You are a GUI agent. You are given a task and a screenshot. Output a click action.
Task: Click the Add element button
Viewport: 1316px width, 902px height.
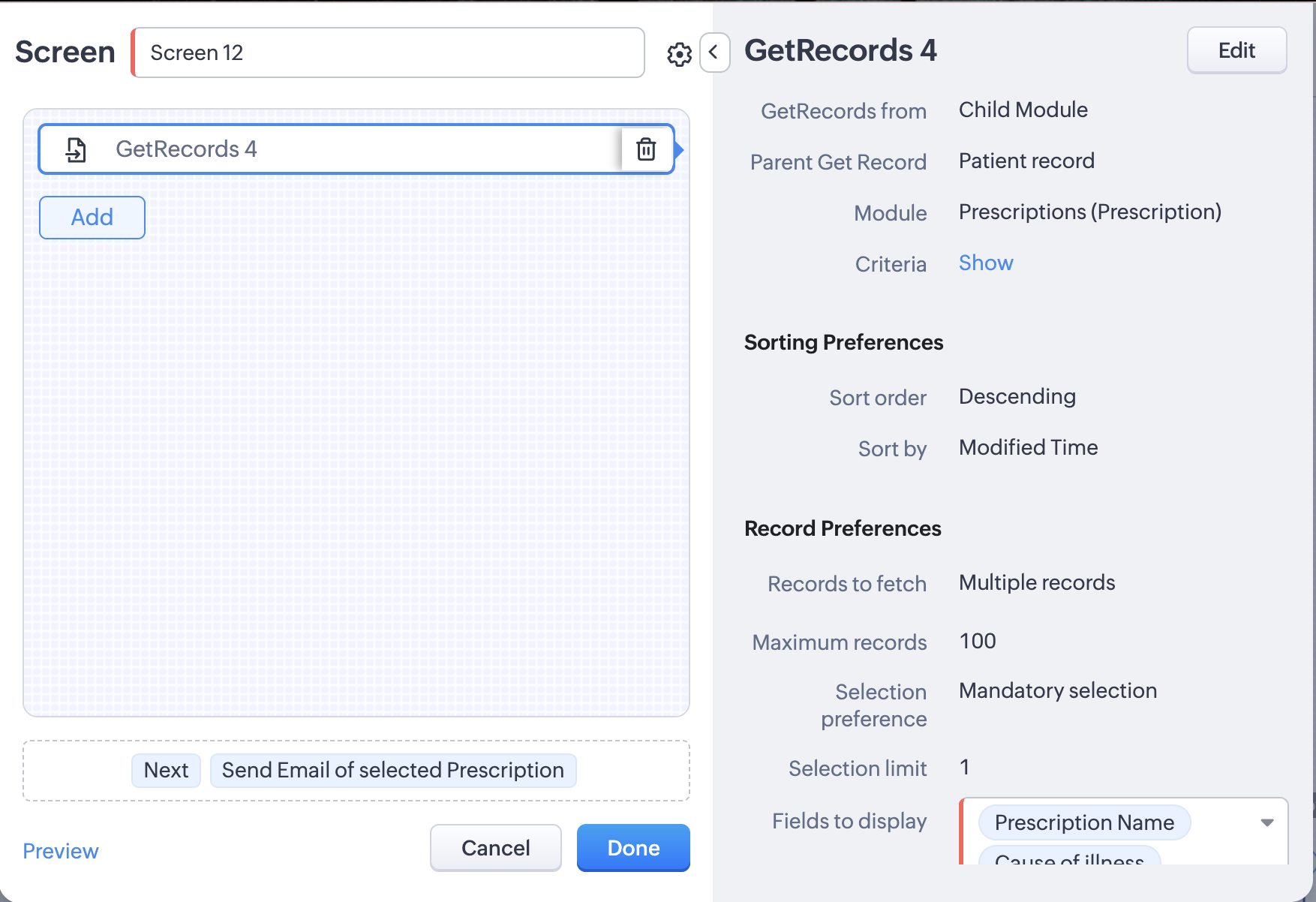[92, 218]
